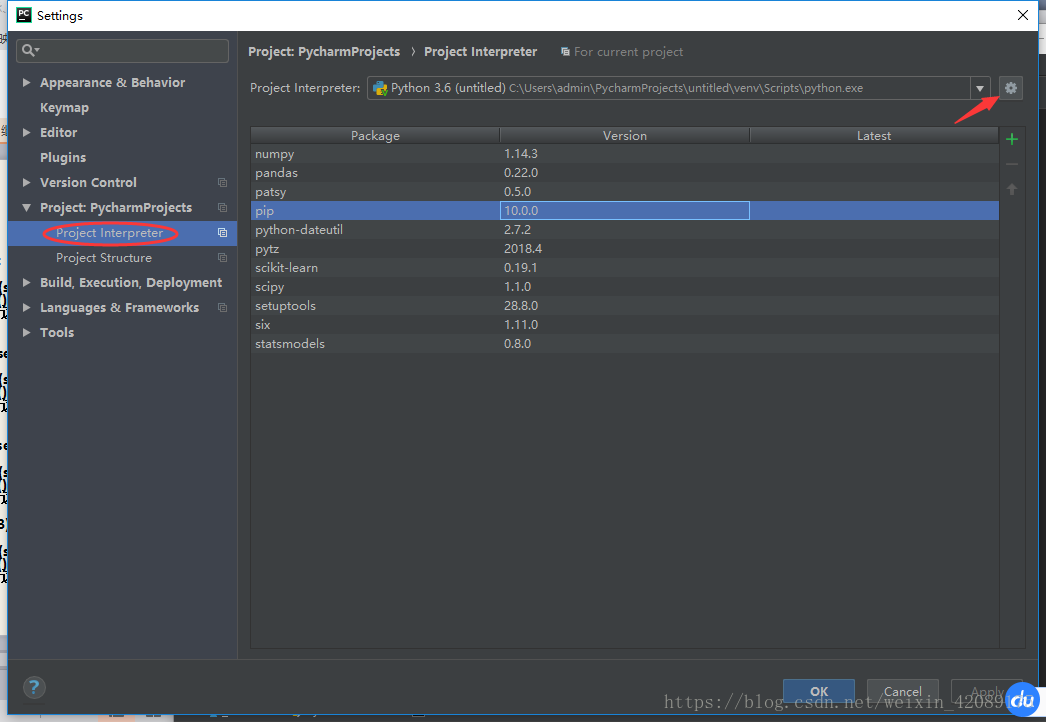This screenshot has height=722, width=1046.
Task: Click the pandas version 0.22.0 cell
Action: point(624,173)
